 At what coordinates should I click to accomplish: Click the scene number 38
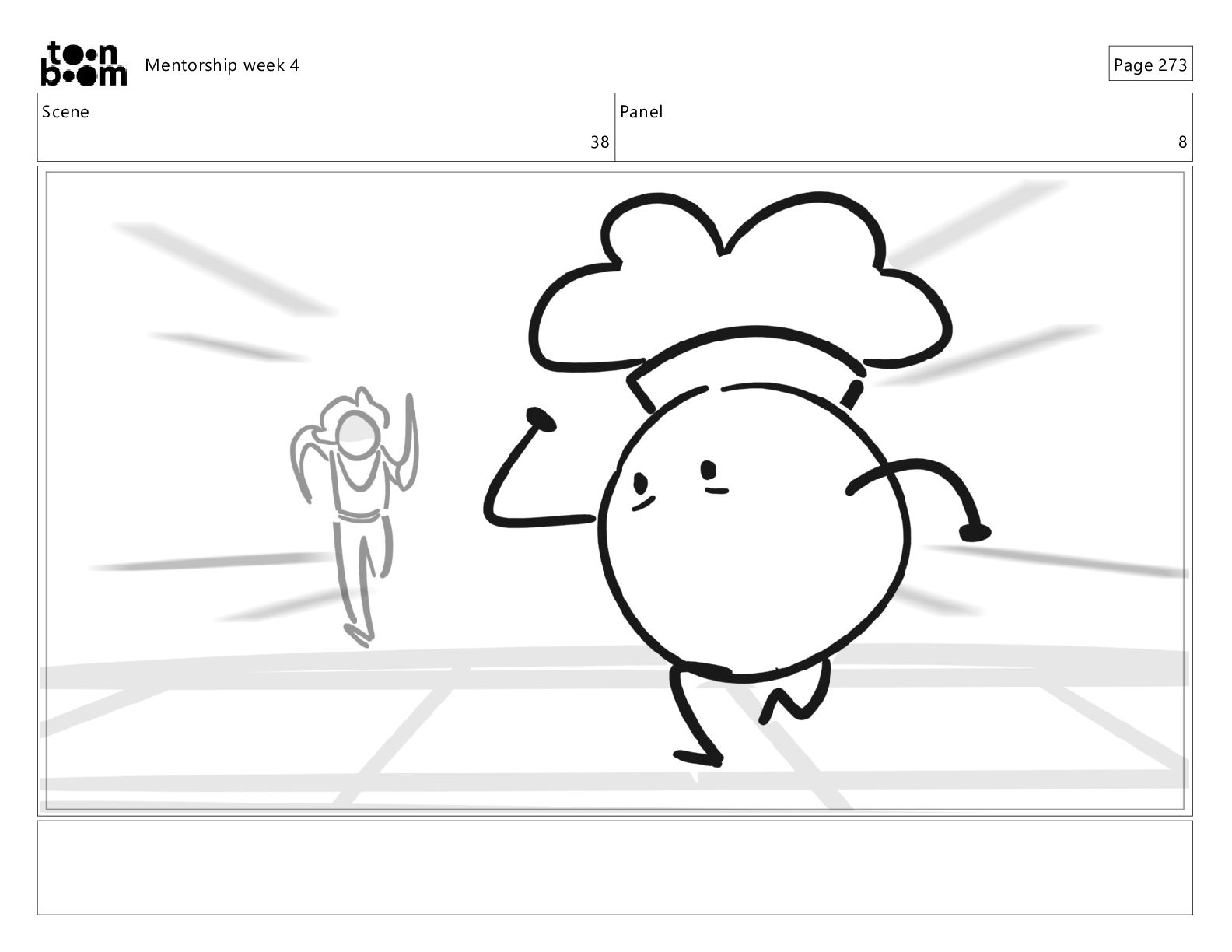pos(600,142)
